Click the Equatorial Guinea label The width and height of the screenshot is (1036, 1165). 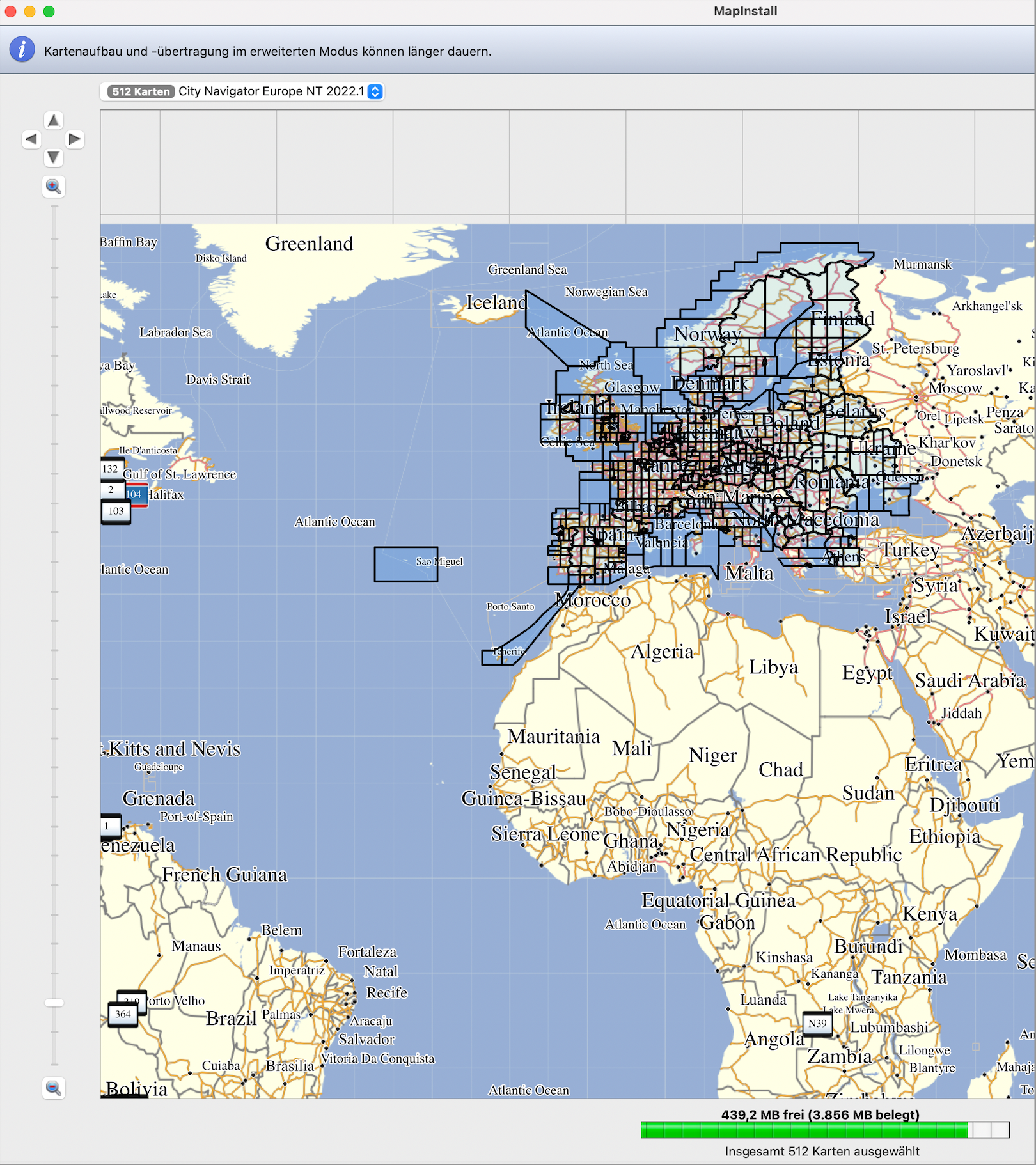(x=718, y=900)
